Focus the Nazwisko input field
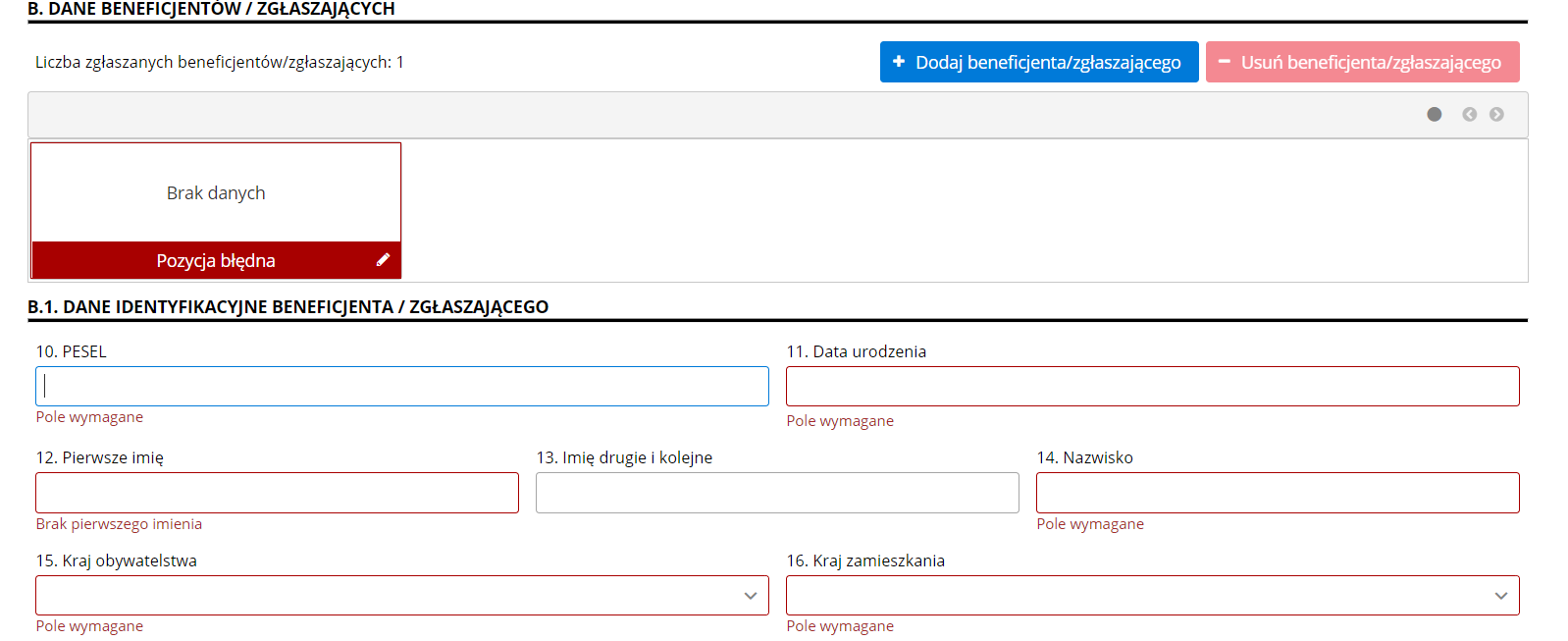Image resolution: width=1568 pixels, height=641 pixels. point(1277,493)
